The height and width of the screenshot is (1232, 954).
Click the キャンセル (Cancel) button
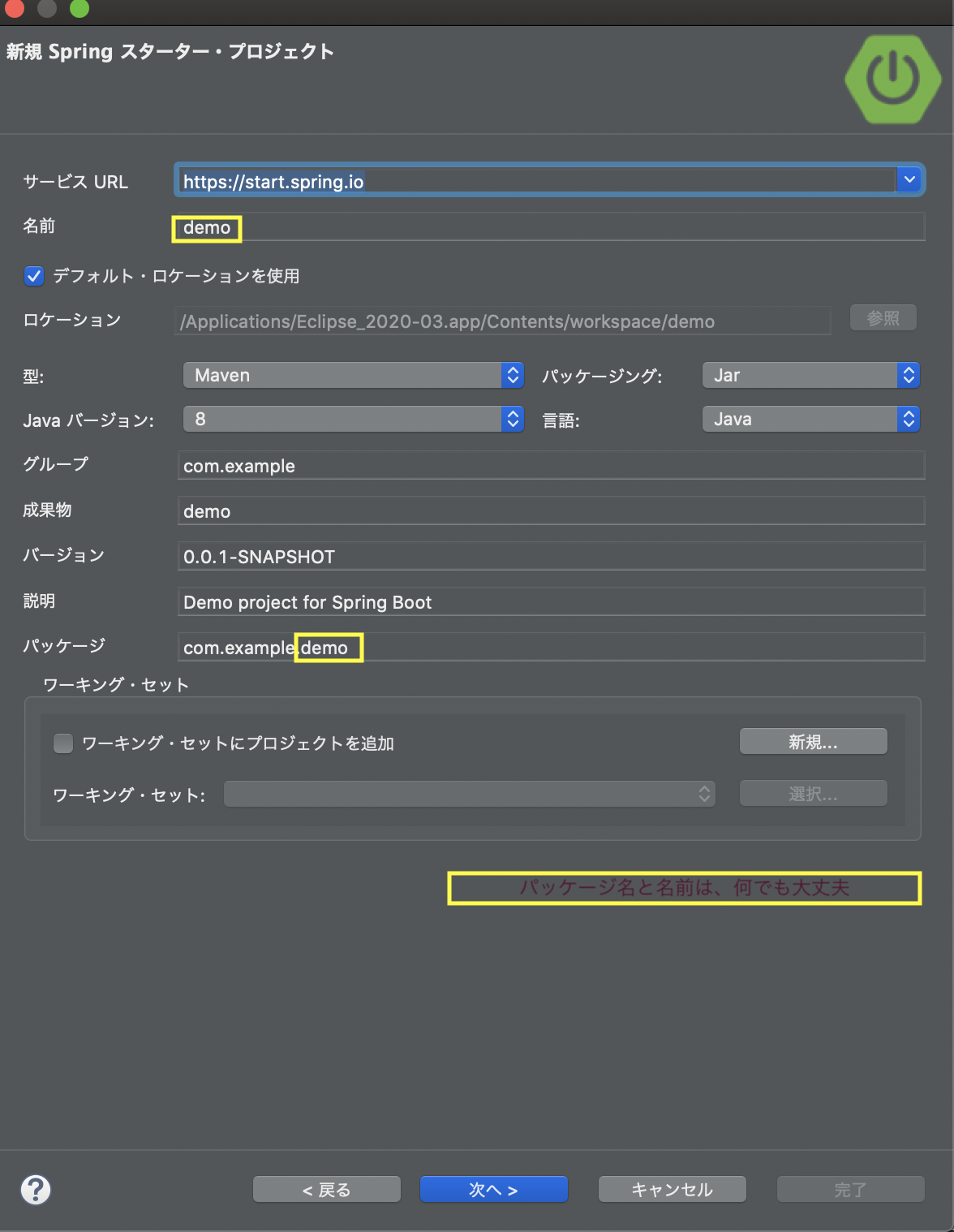pyautogui.click(x=673, y=1190)
